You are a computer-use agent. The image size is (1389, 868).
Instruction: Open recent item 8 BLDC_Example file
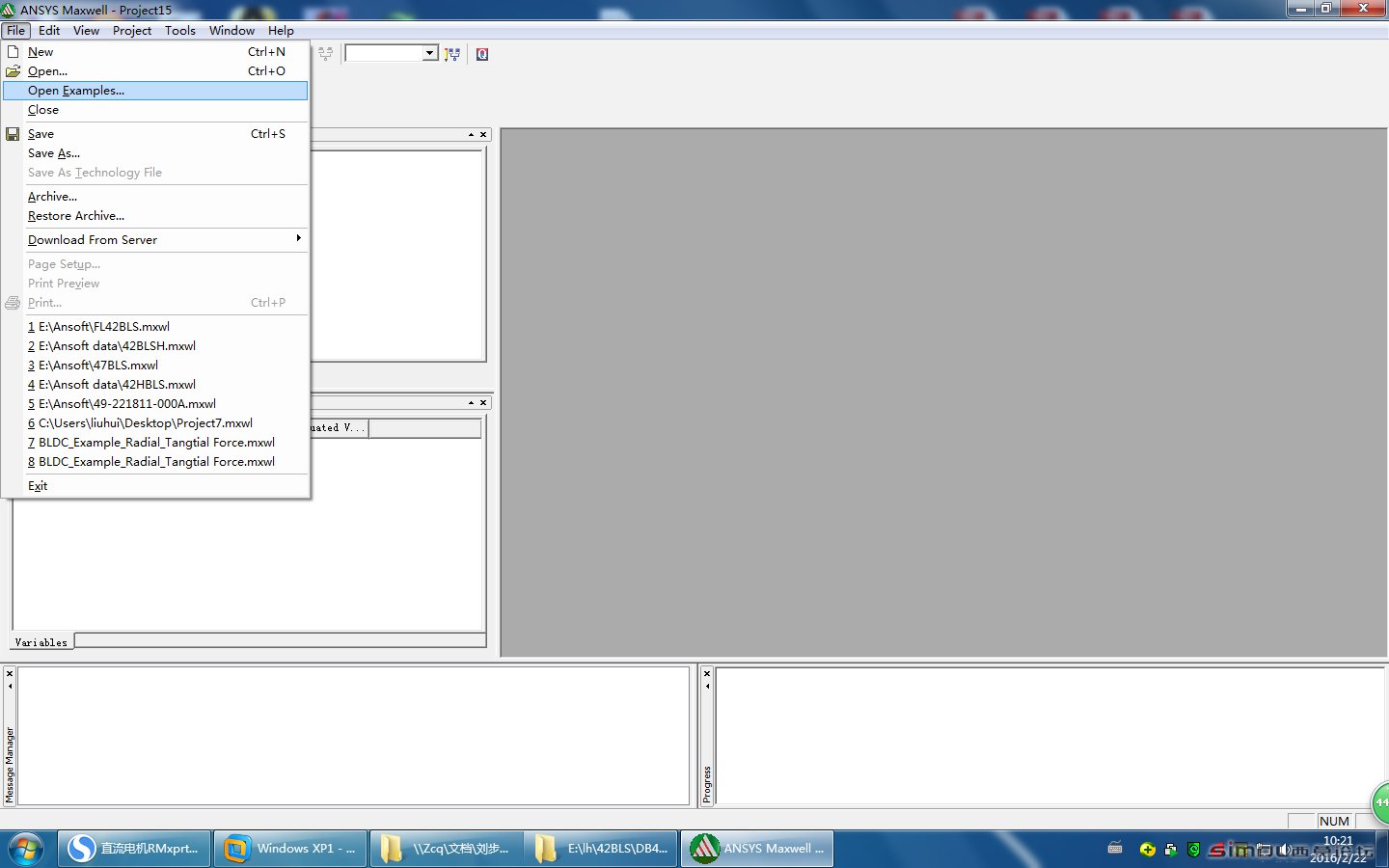155,462
